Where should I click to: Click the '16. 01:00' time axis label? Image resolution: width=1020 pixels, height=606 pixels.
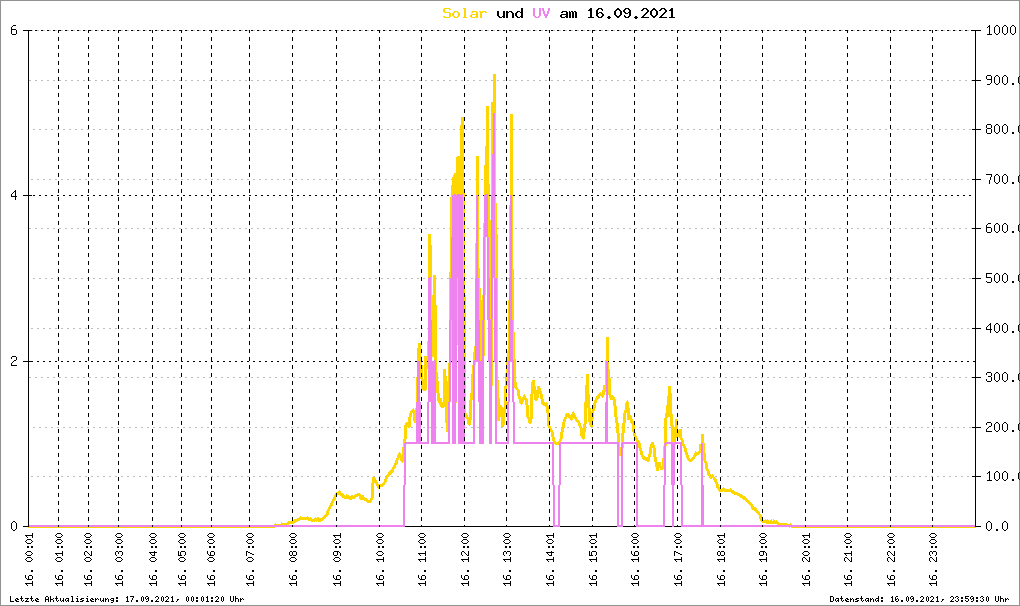59,559
